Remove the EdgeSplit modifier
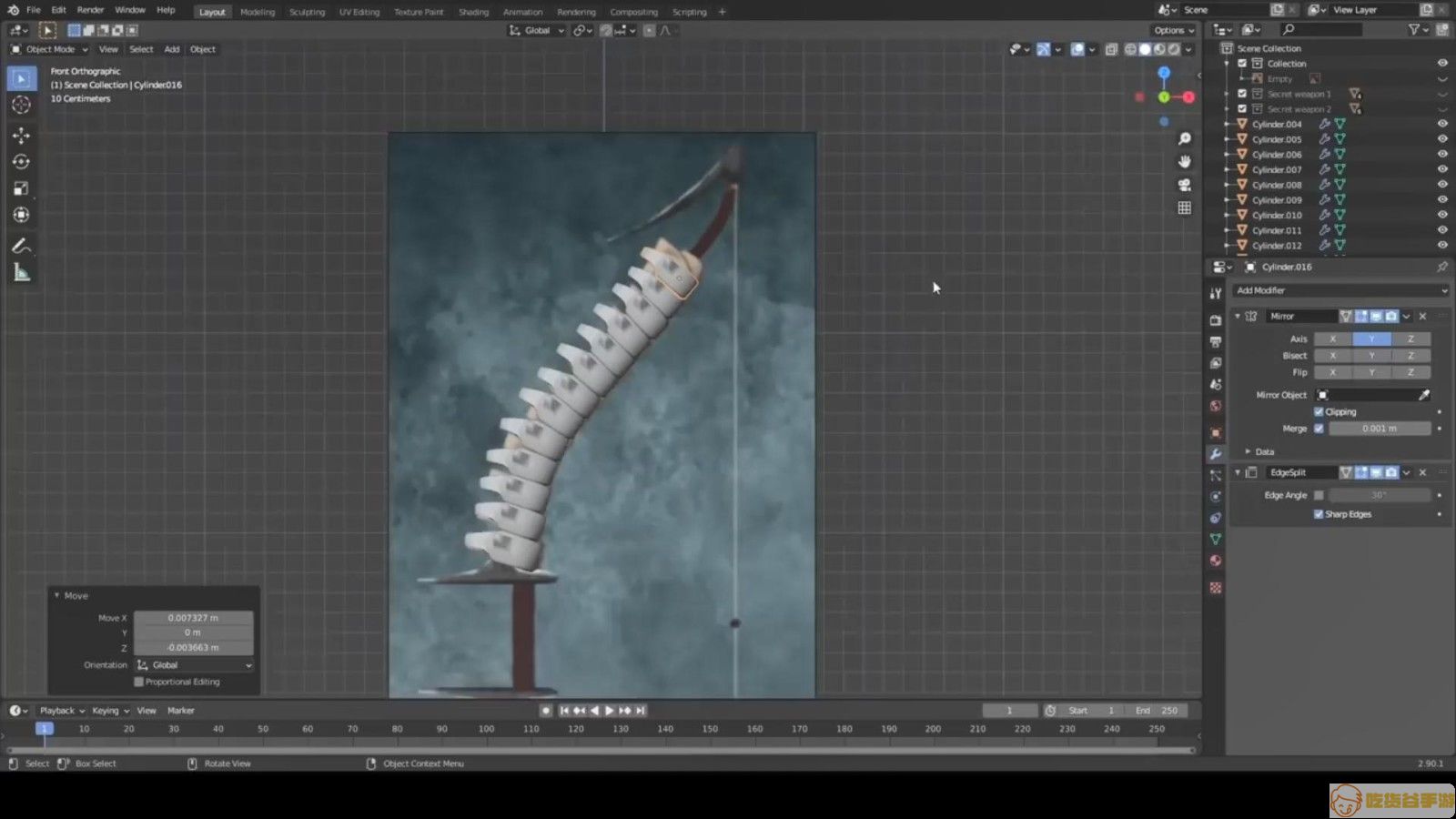1456x819 pixels. 1422,472
